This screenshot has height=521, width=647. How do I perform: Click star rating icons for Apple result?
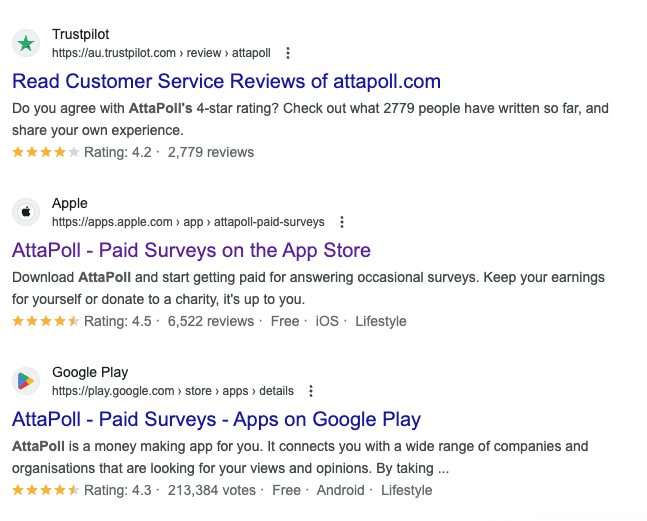(46, 321)
